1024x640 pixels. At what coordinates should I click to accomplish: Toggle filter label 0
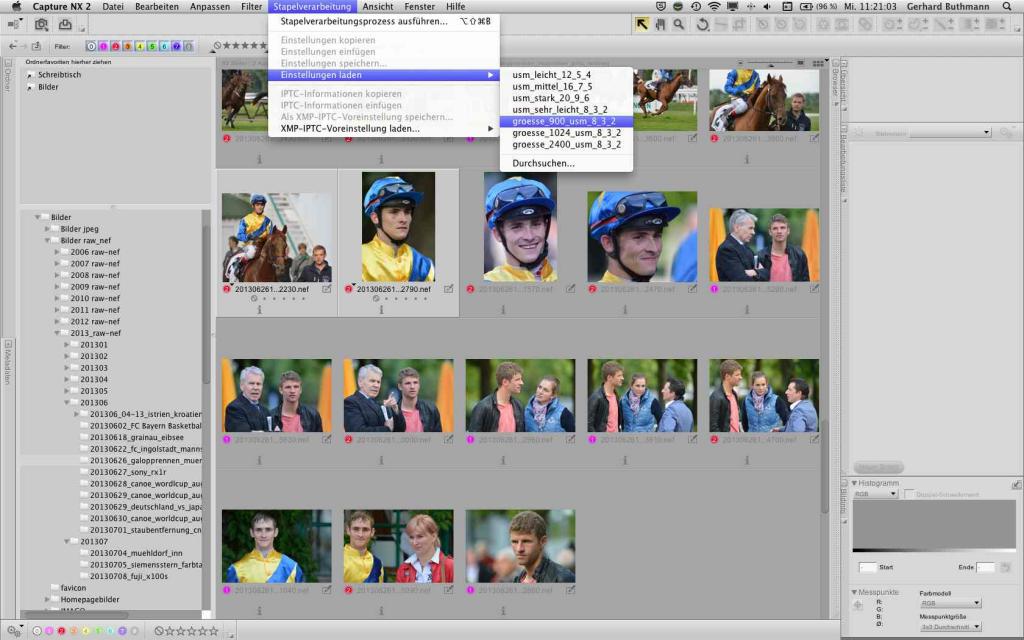click(x=91, y=46)
